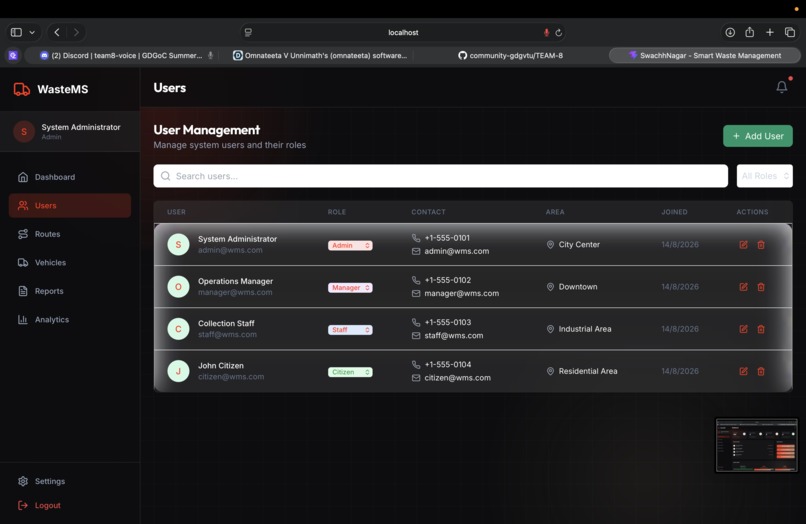This screenshot has width=806, height=524.
Task: Go forward in browser history
Action: [76, 32]
